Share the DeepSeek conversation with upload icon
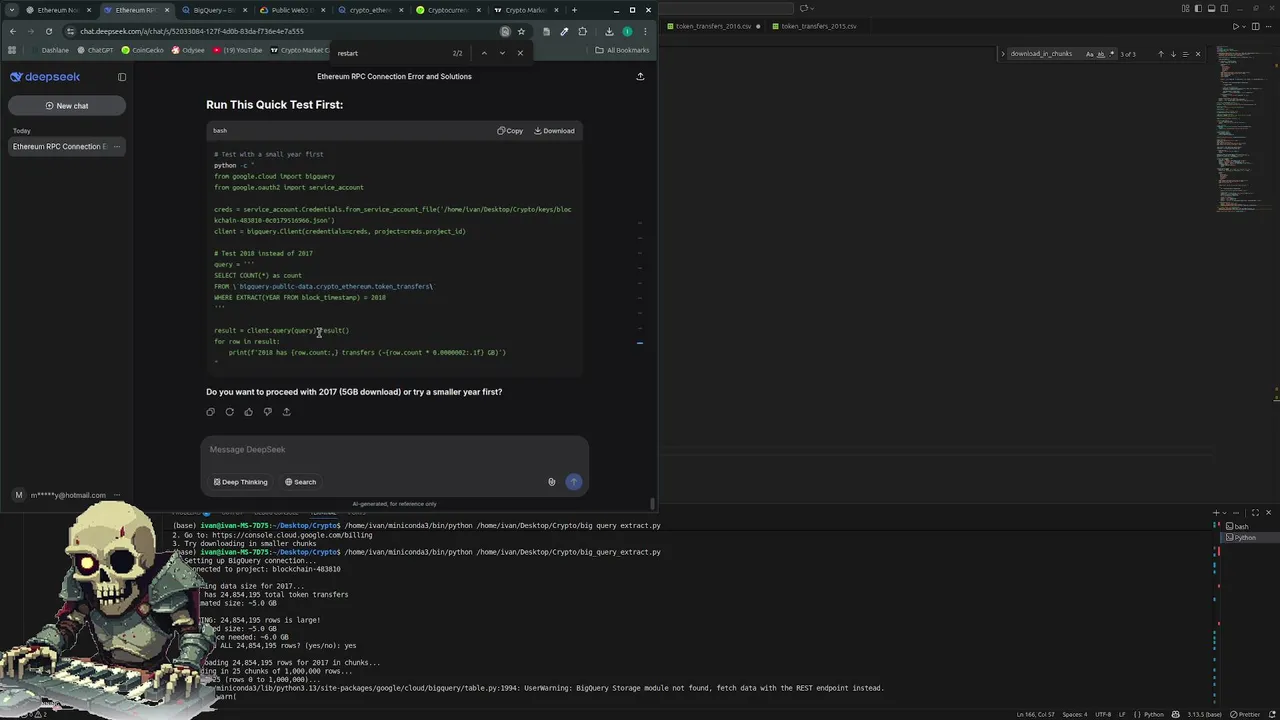 tap(640, 76)
